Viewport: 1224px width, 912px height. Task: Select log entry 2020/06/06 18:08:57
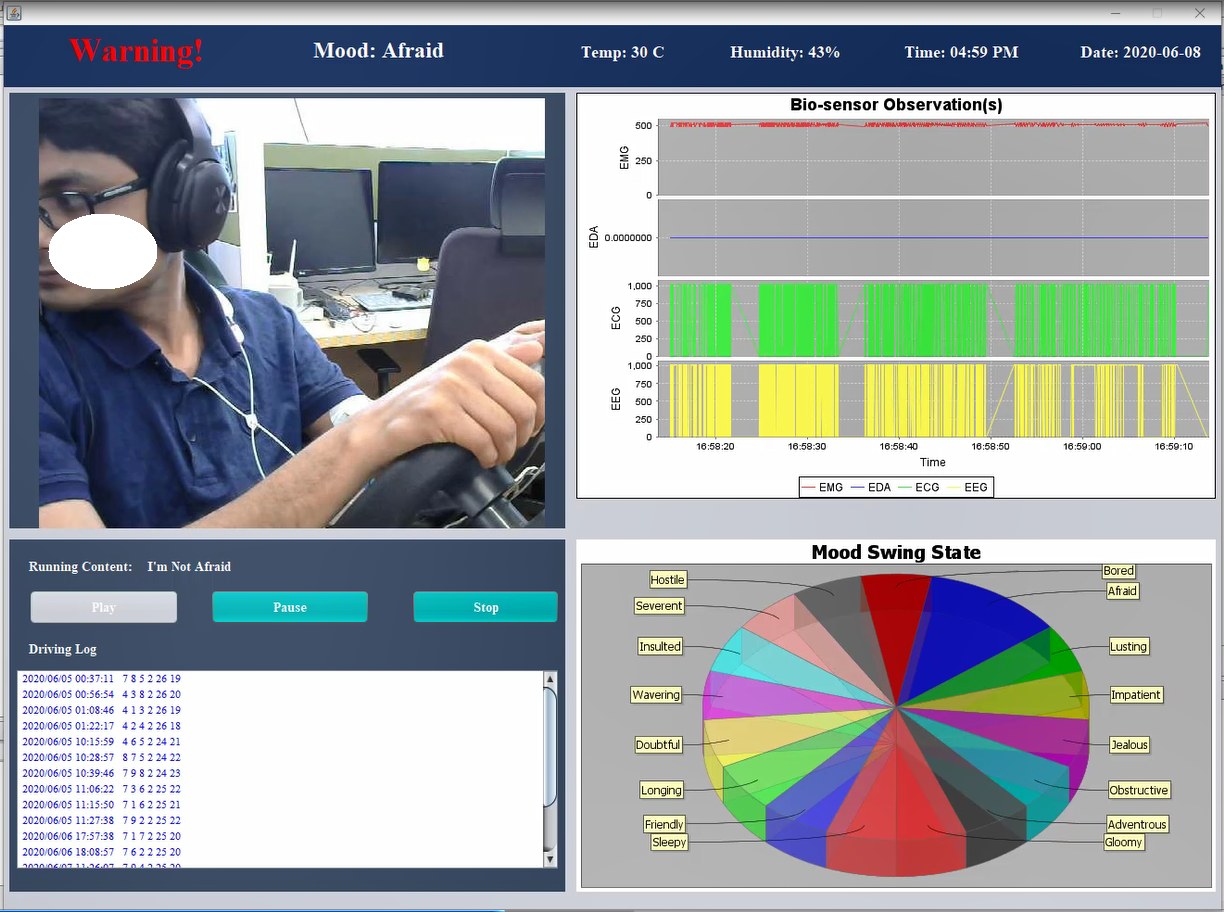pyautogui.click(x=101, y=852)
